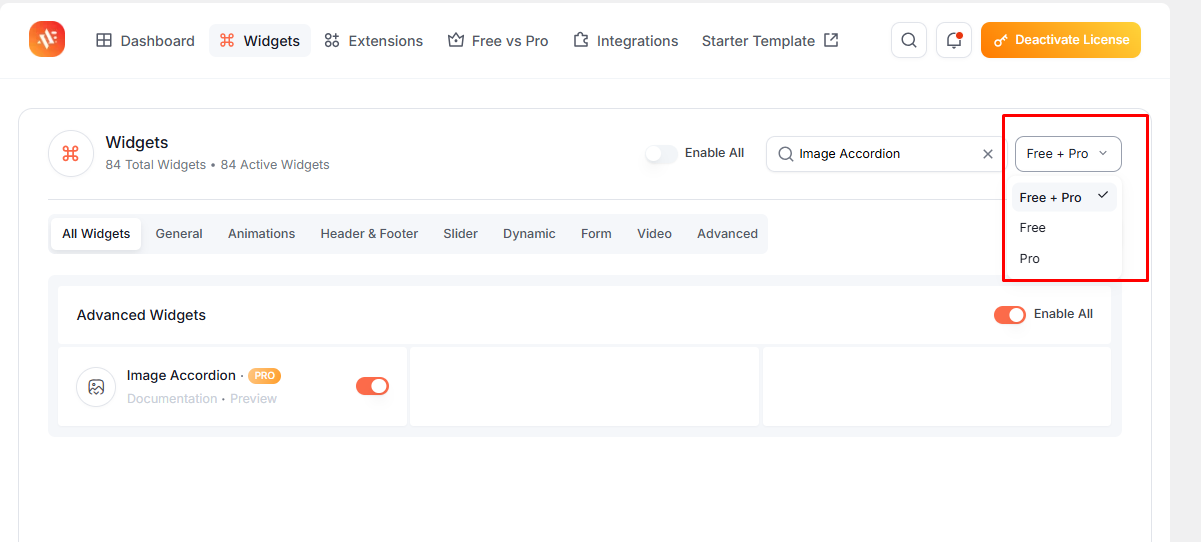Switch to the Form tab
This screenshot has height=542, width=1201.
[x=596, y=234]
